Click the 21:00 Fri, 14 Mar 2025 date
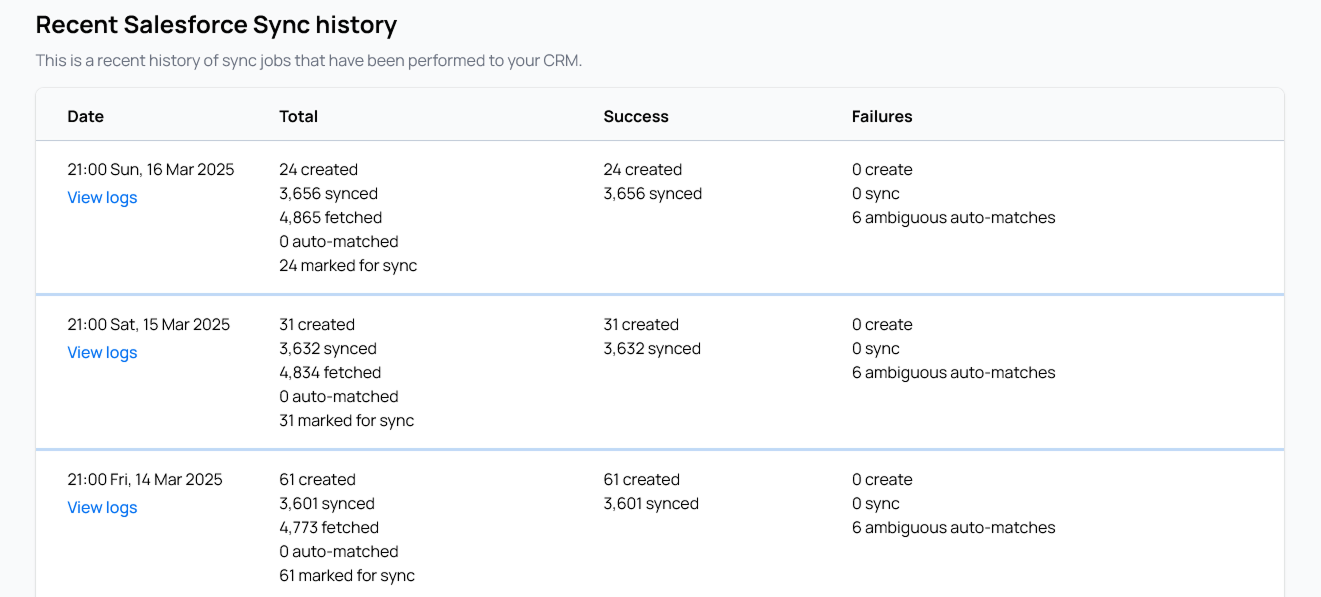The height and width of the screenshot is (597, 1321). [x=145, y=480]
